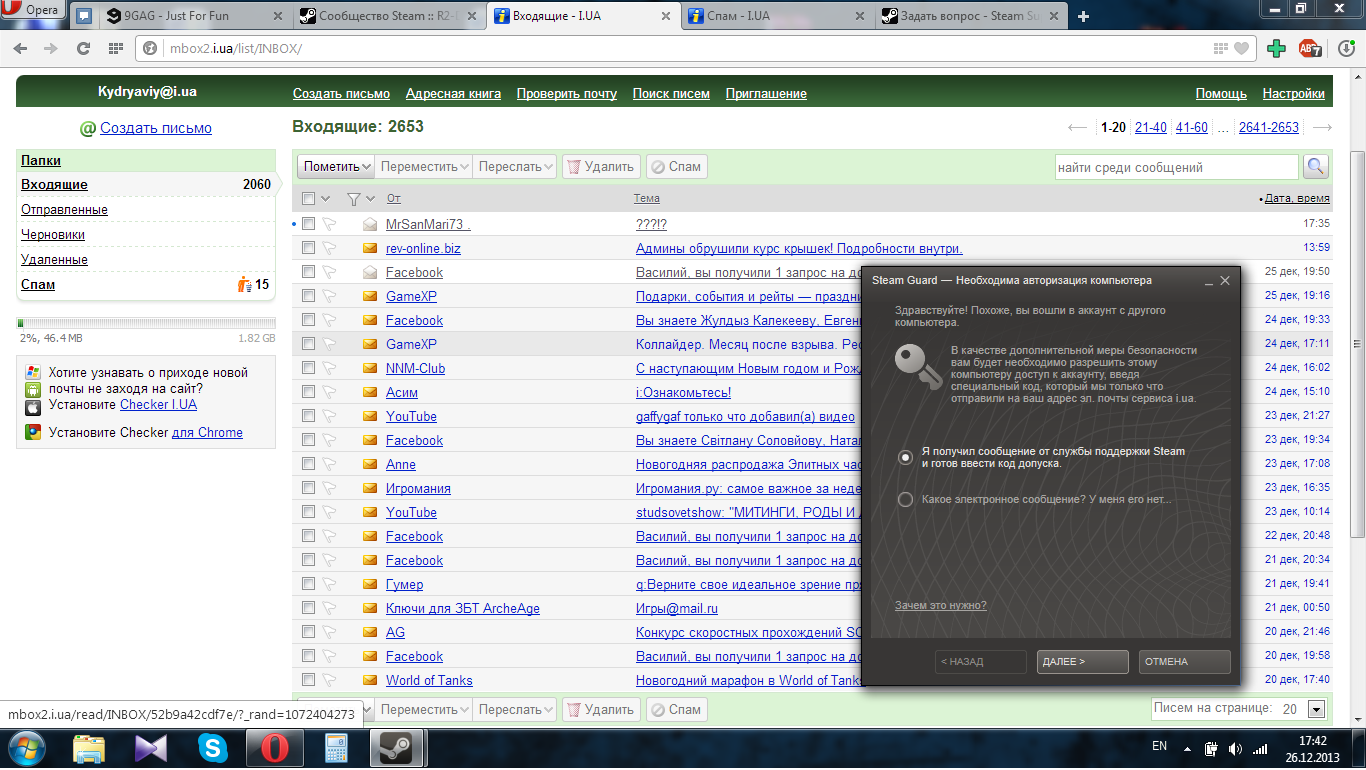This screenshot has width=1366, height=770.
Task: Open Создать письмо link in left sidebar
Action: pos(155,128)
